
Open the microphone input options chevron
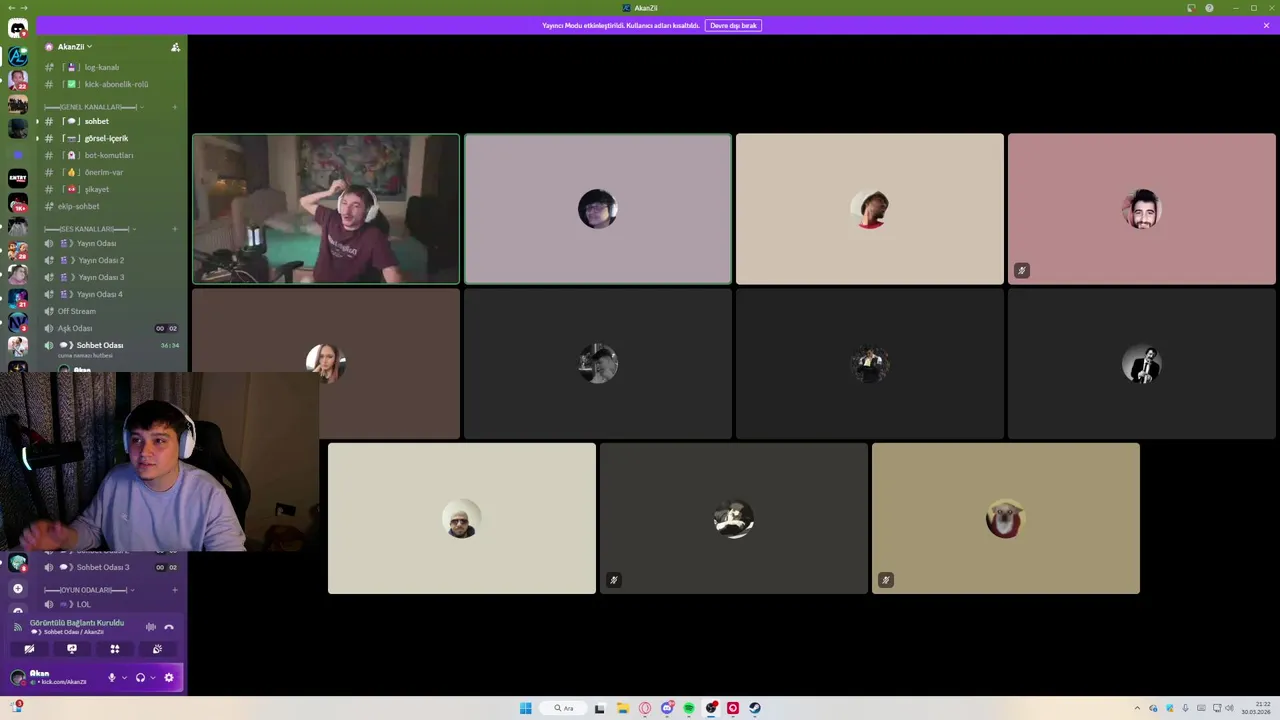(x=124, y=677)
